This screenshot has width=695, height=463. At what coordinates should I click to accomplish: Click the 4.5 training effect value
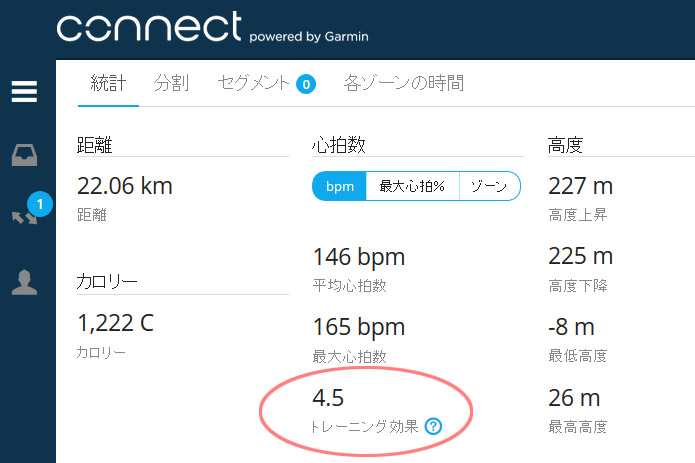click(x=328, y=397)
